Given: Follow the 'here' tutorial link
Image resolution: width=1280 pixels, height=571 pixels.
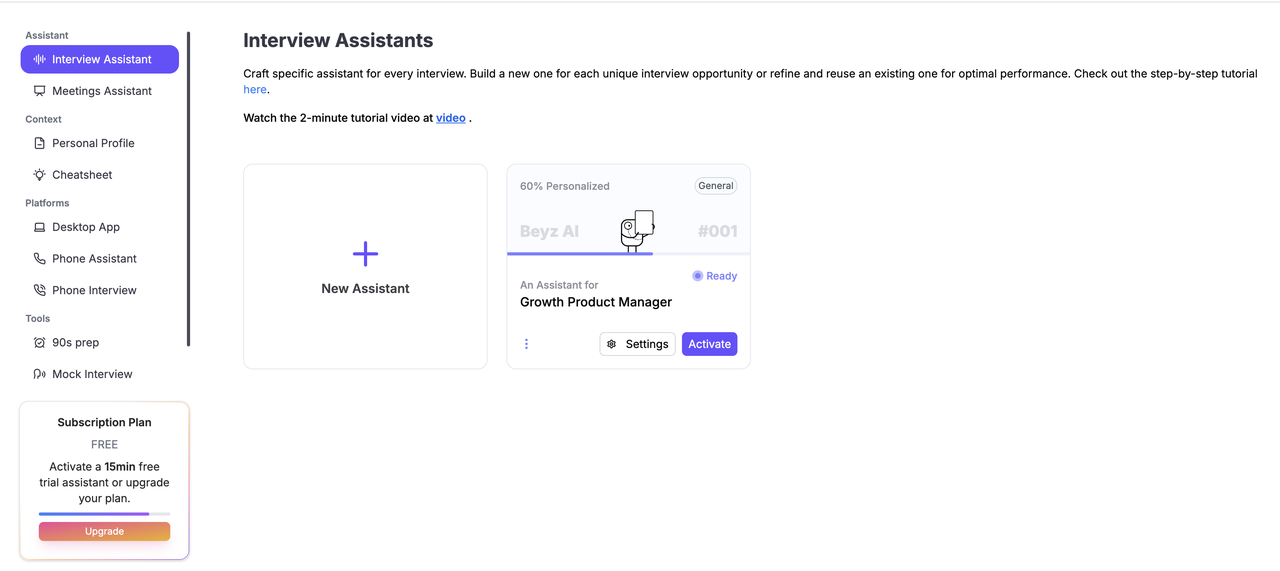Looking at the screenshot, I should pos(255,90).
